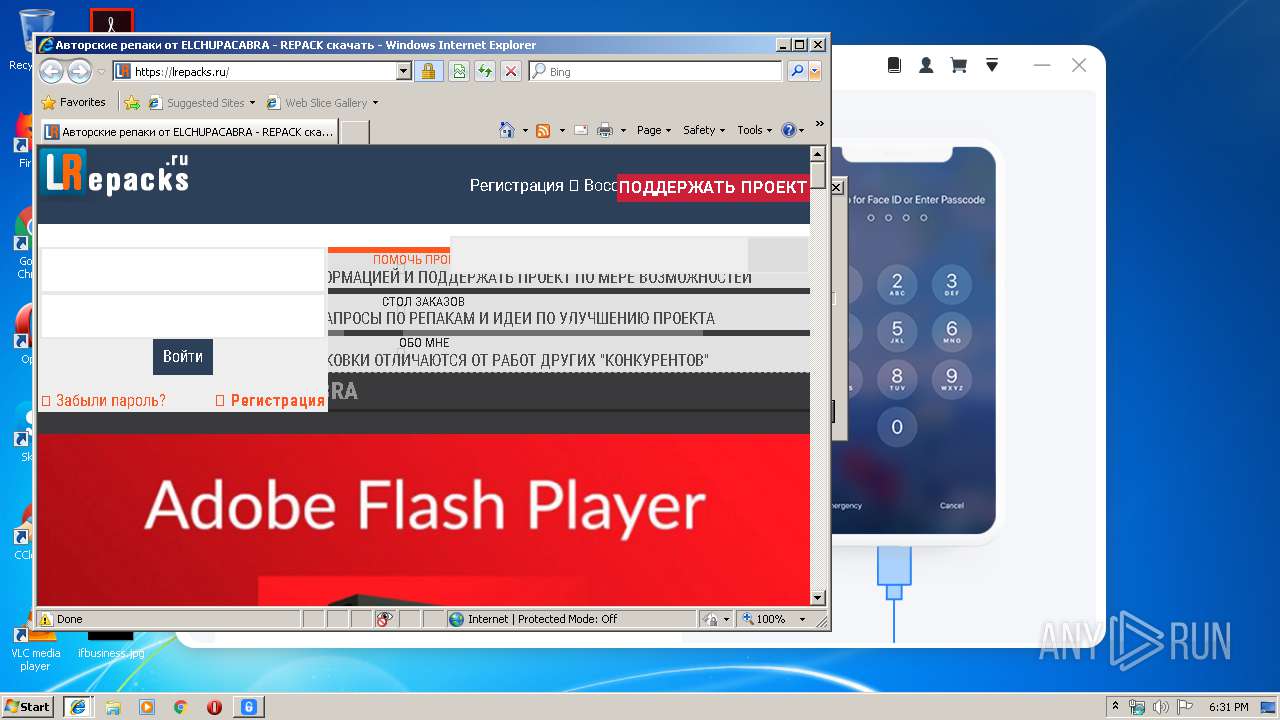Open a new blank tab
The width and height of the screenshot is (1280, 720).
click(355, 131)
